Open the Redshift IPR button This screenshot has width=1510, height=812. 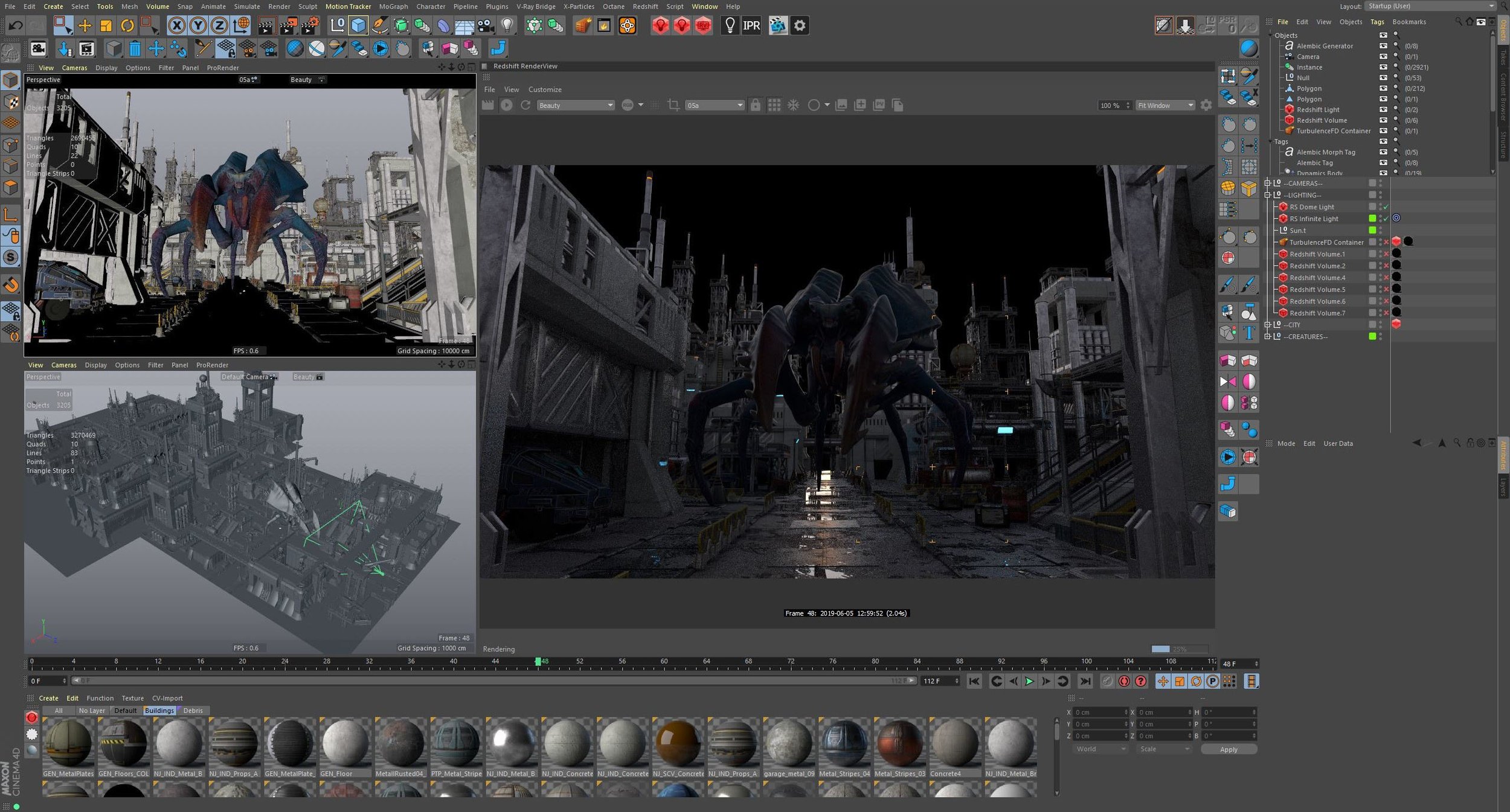751,25
